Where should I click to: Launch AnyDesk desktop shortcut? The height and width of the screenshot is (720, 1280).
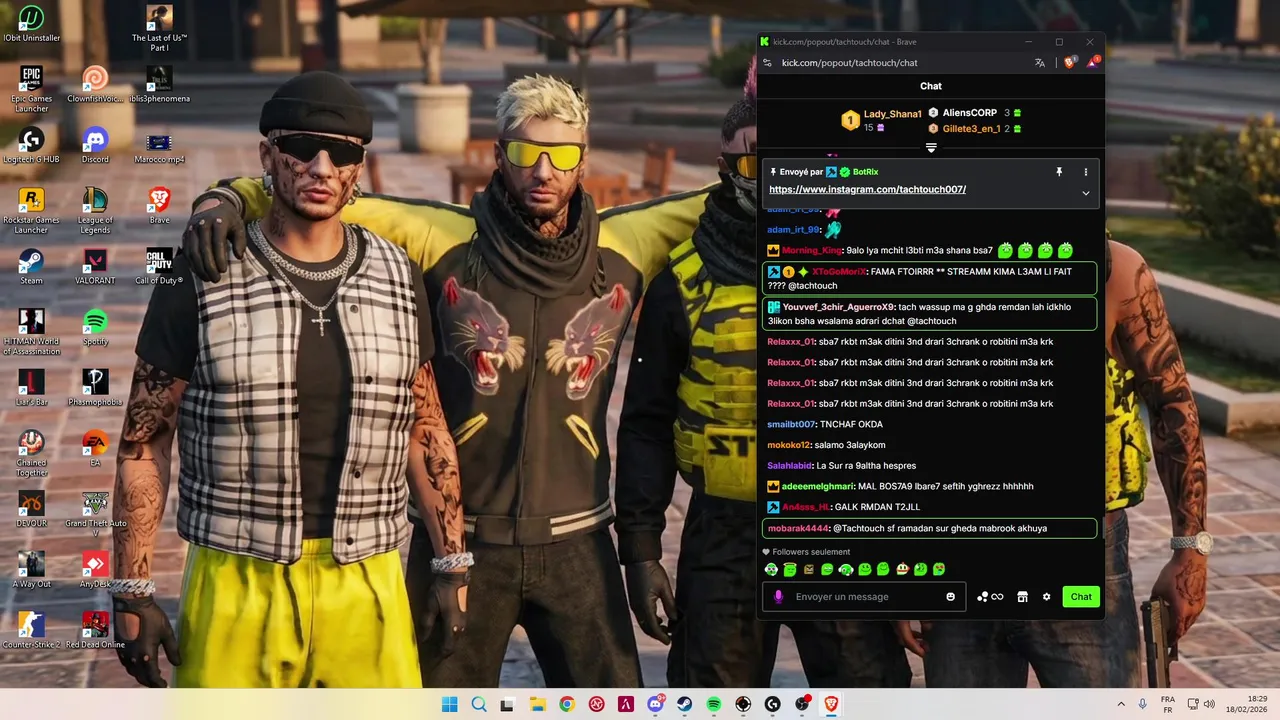[x=95, y=570]
